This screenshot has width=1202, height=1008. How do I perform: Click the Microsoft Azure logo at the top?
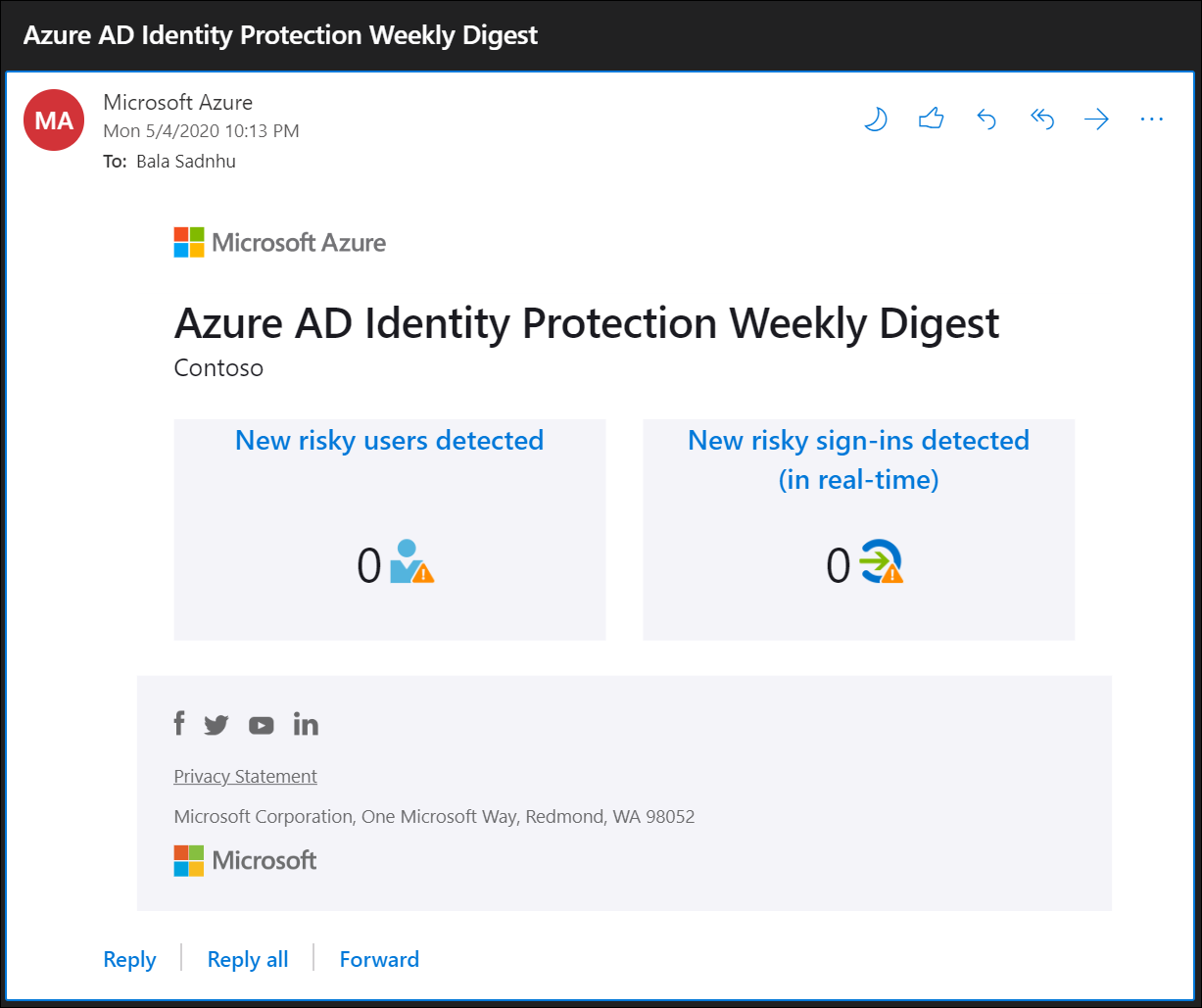tap(279, 242)
